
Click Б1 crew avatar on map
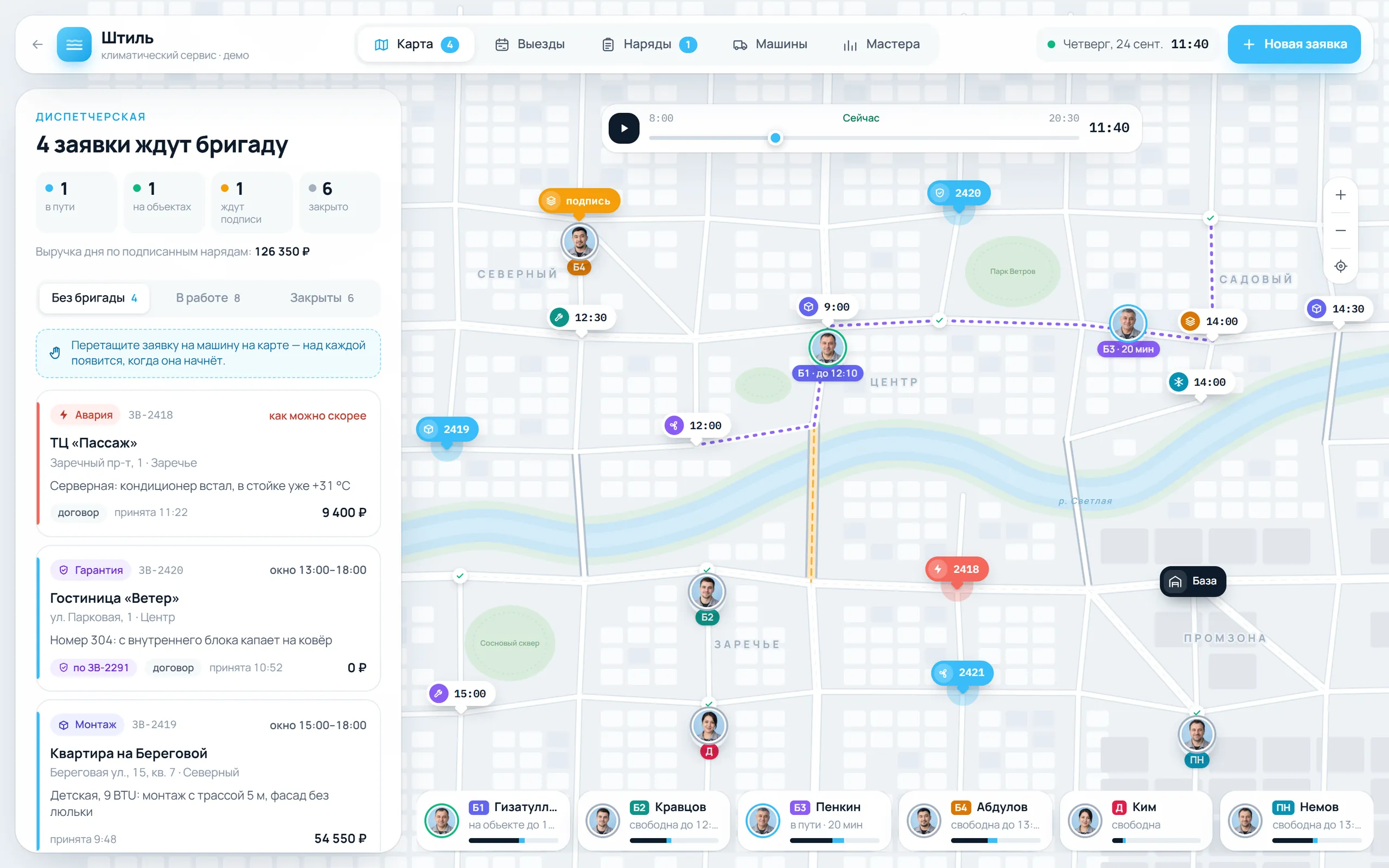coord(827,347)
